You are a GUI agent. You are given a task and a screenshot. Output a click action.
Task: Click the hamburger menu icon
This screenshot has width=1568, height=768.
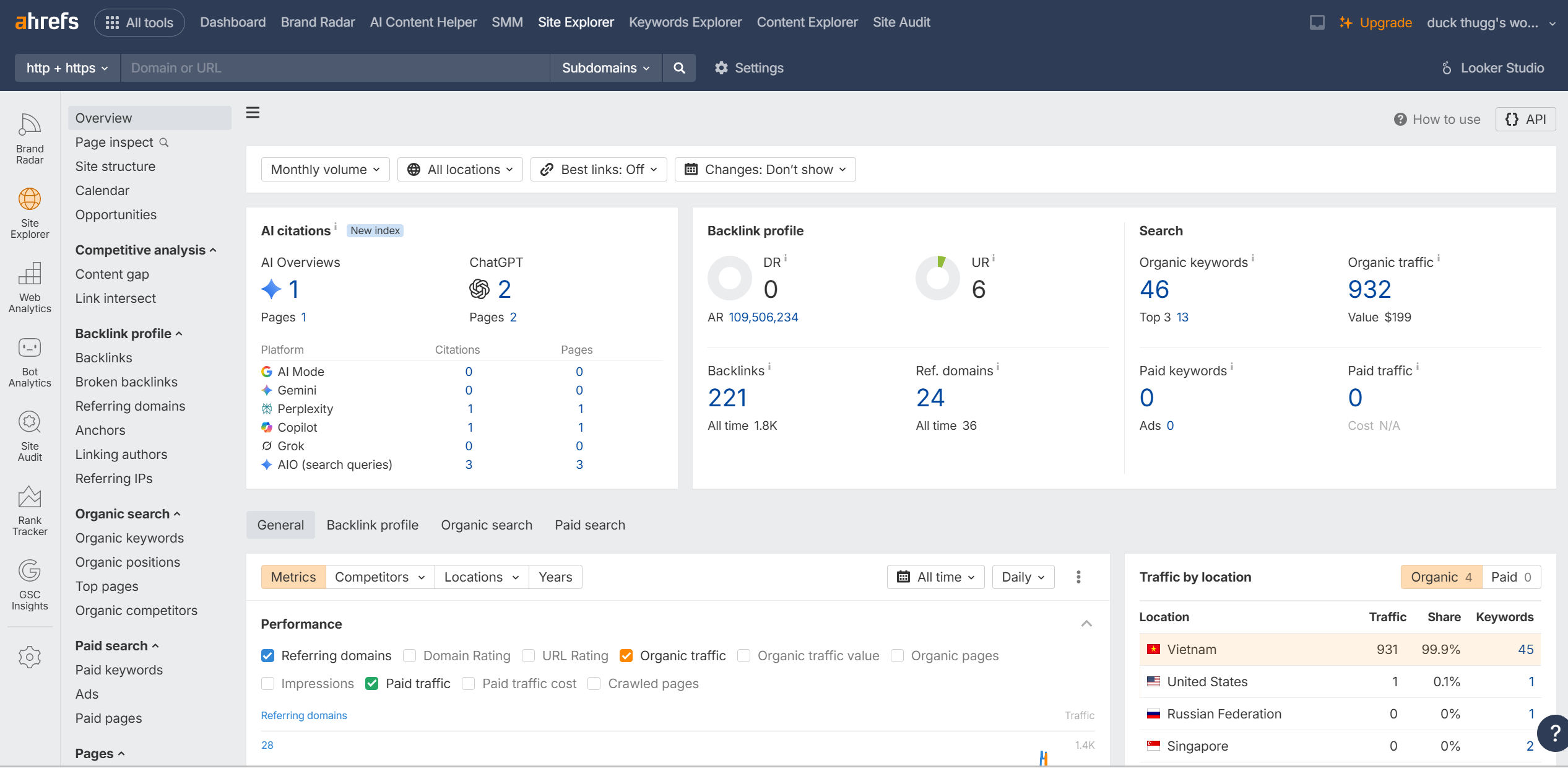pos(253,113)
